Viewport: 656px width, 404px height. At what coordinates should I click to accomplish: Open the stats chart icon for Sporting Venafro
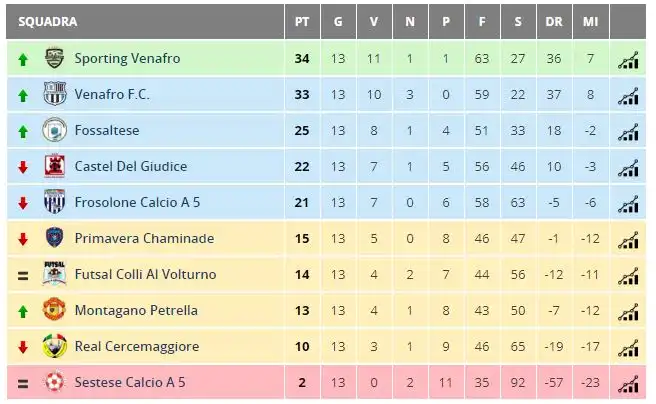click(628, 60)
